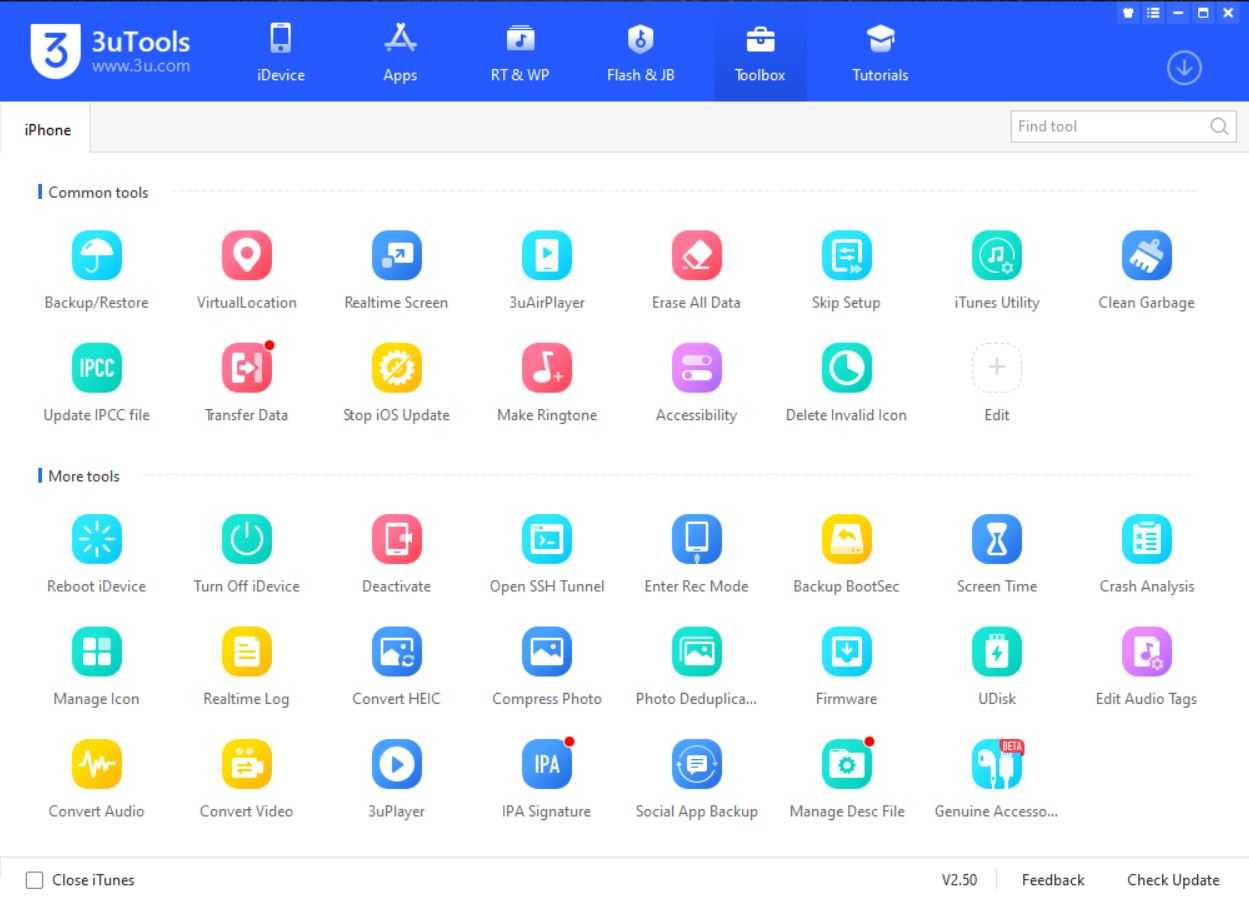Open the Backup/Restore tool
1249x901 pixels.
(96, 256)
